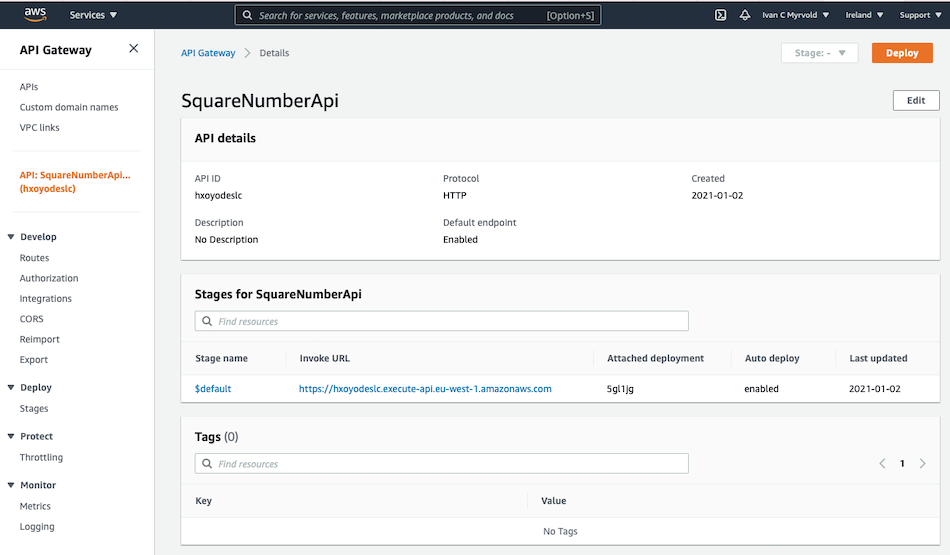Collapse the Deploy section
950x555 pixels.
(x=11, y=388)
